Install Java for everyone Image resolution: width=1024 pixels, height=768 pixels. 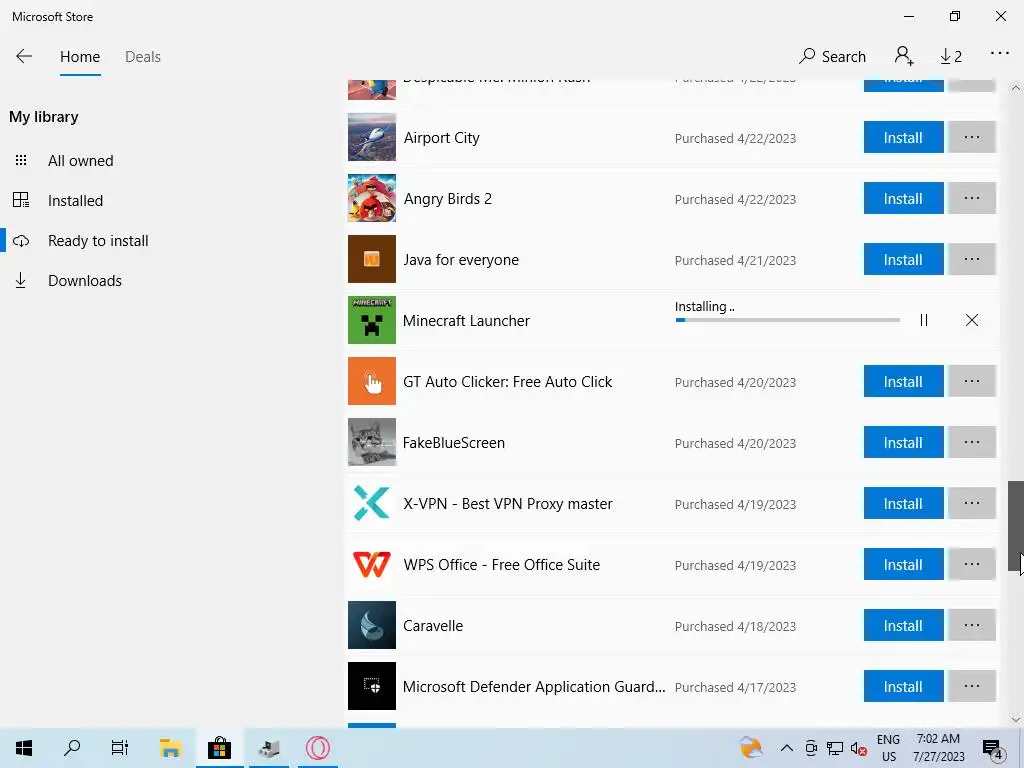coord(903,259)
